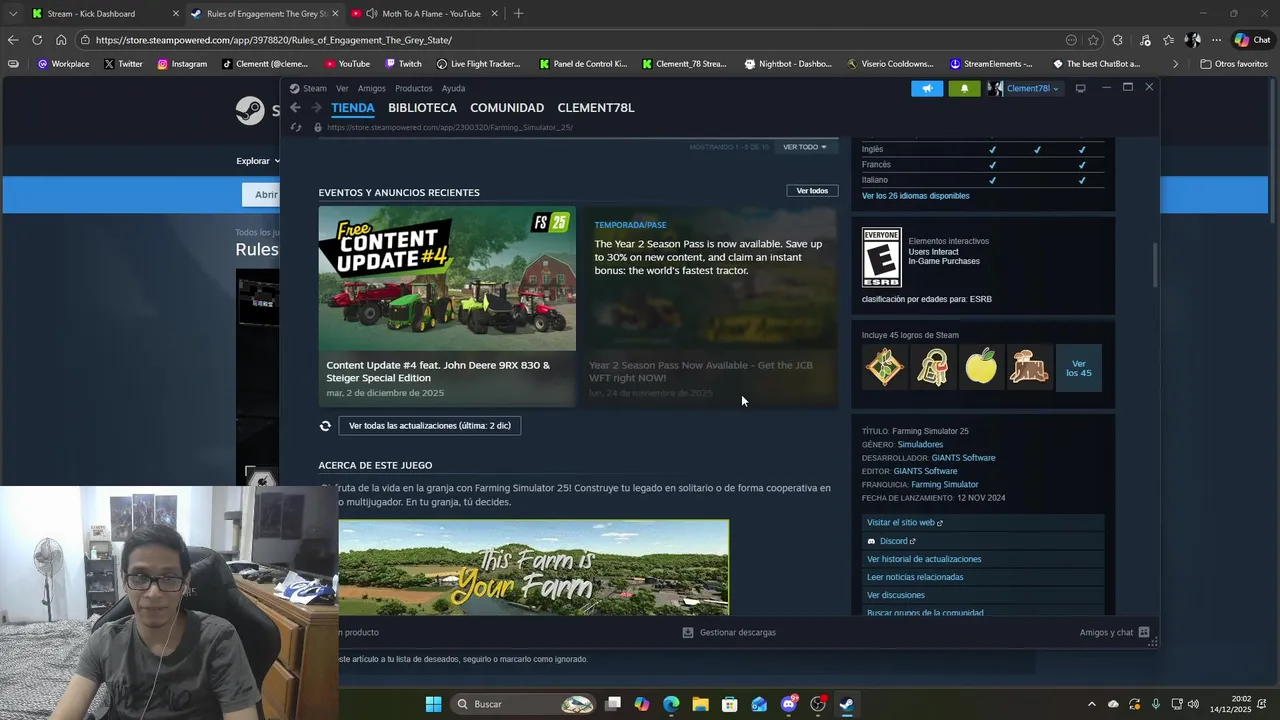Click Ver todas las actualizaciones button
This screenshot has height=720, width=1280.
tap(430, 426)
